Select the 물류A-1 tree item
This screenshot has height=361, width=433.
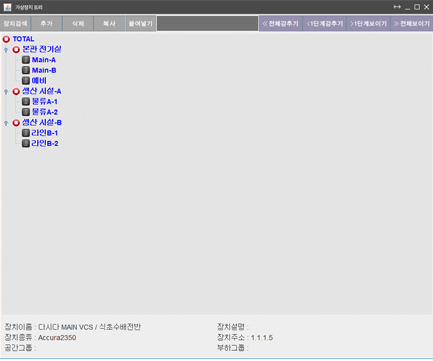[x=44, y=102]
